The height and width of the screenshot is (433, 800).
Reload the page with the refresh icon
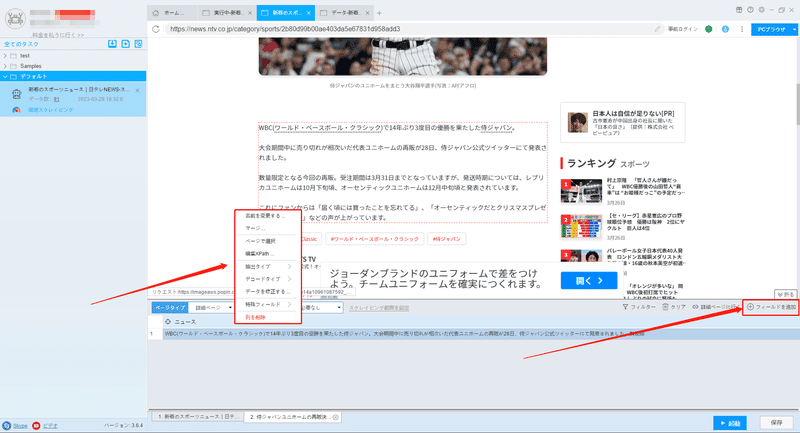coord(156,29)
